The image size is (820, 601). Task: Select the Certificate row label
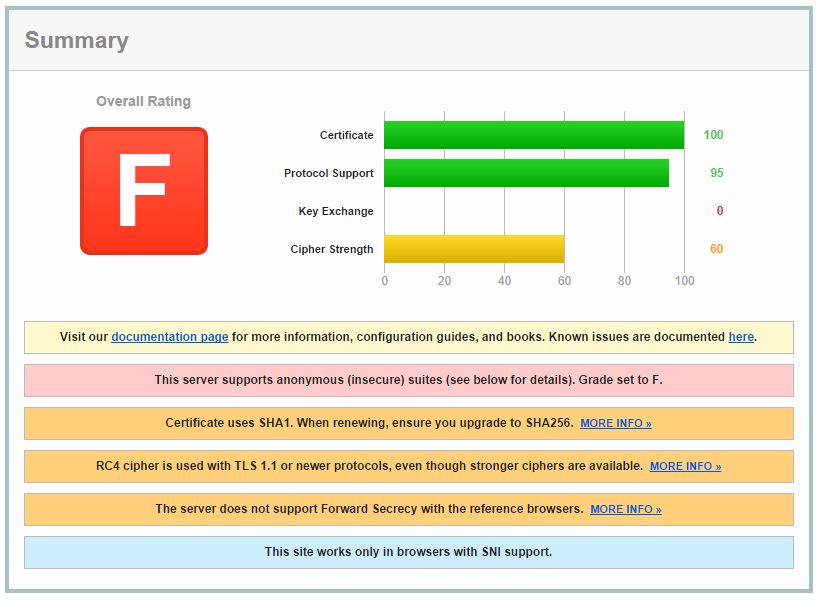tap(346, 134)
